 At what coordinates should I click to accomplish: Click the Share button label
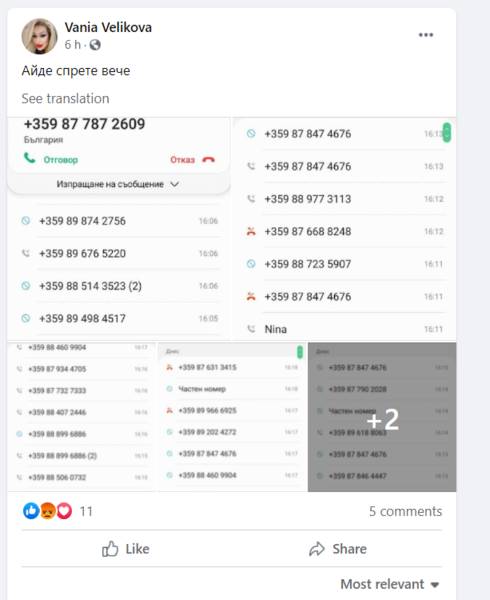349,549
